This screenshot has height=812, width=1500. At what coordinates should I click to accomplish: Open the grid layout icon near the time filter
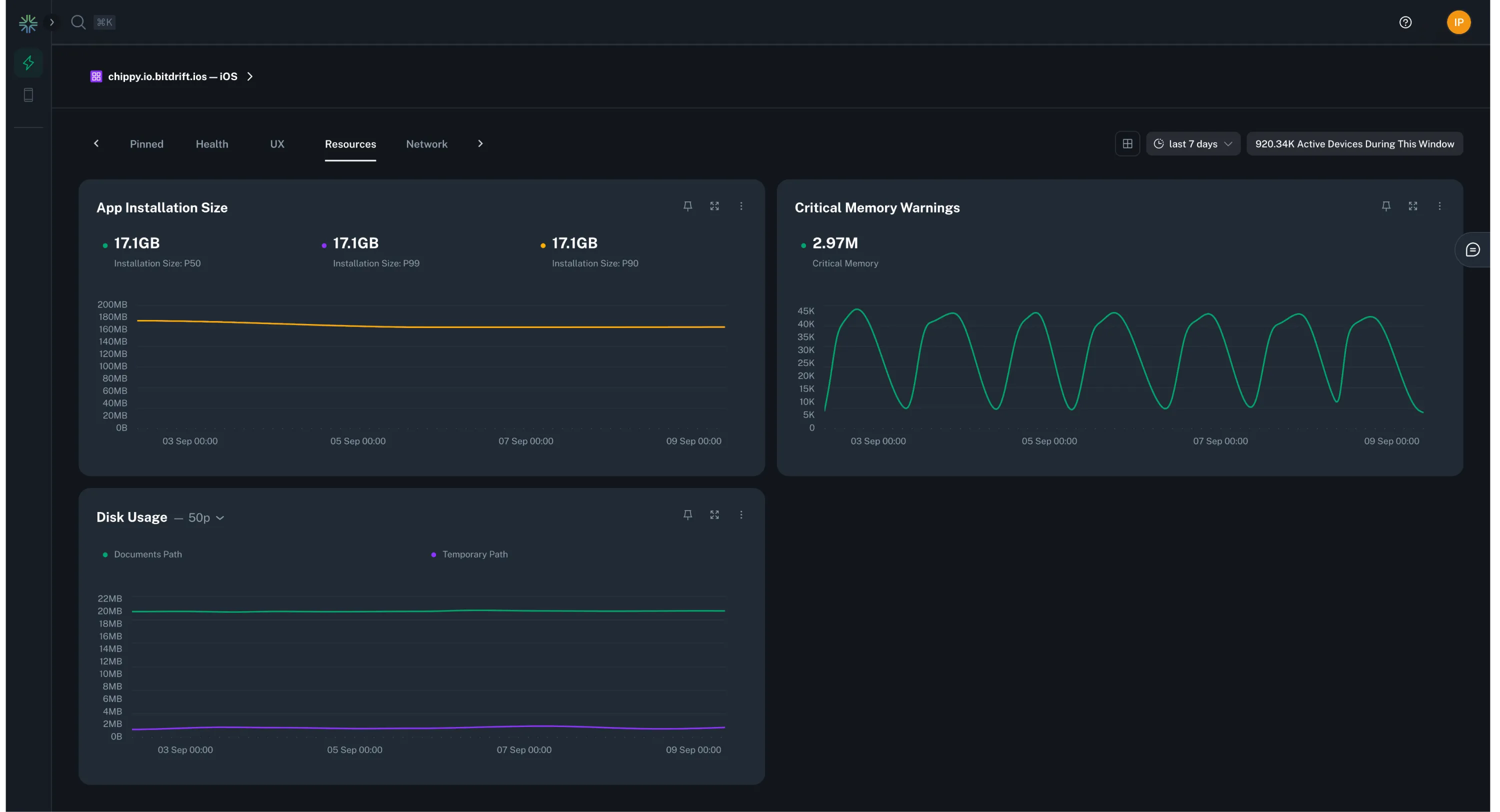(1128, 143)
